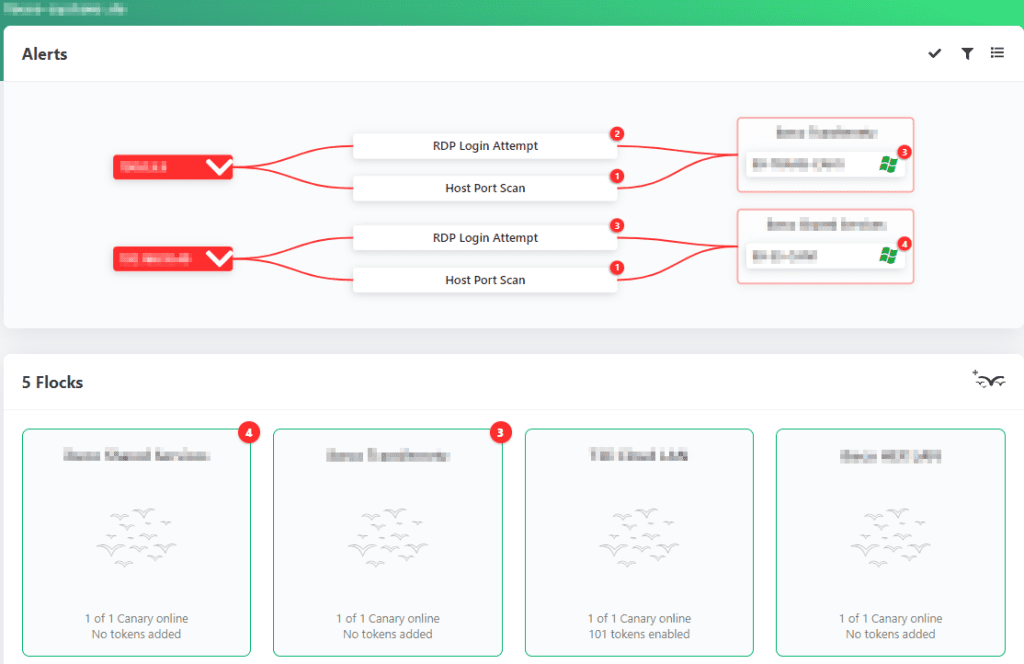
Task: Select the upper RDP Login Attempt alert node
Action: click(x=485, y=146)
